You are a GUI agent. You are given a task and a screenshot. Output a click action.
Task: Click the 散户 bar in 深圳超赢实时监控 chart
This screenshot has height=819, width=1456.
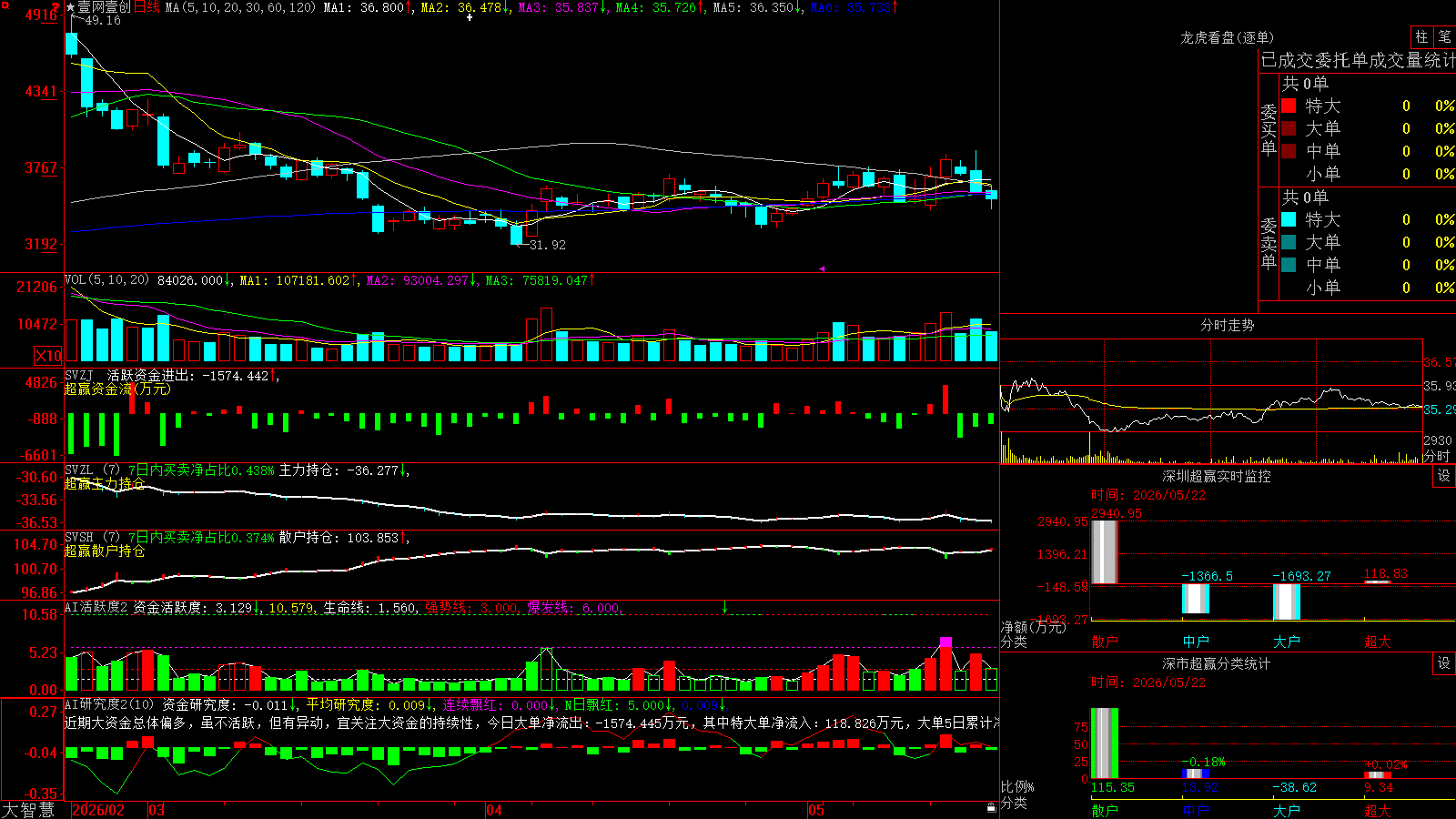[x=1105, y=552]
